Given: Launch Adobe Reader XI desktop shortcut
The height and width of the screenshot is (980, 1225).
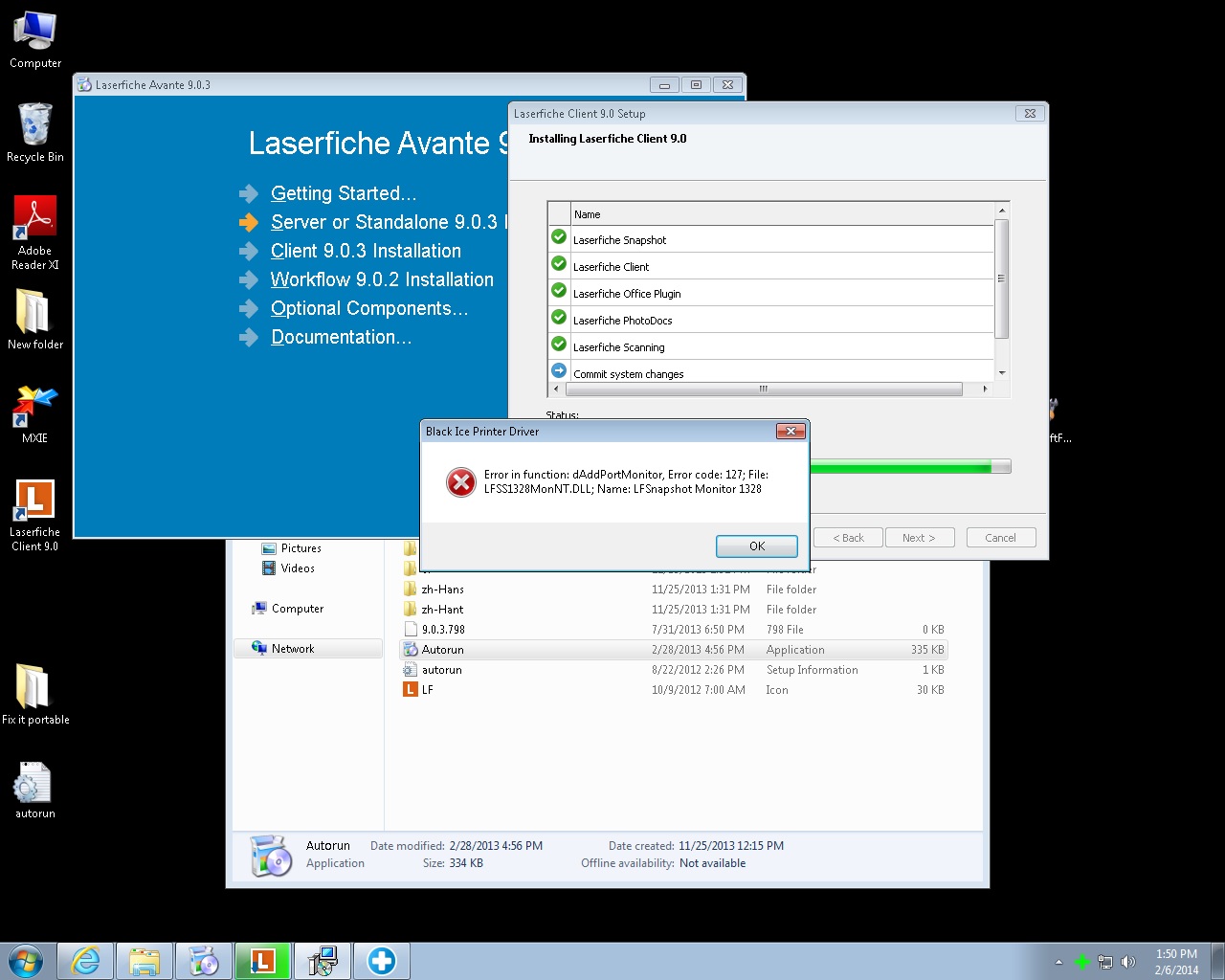Looking at the screenshot, I should (35, 233).
